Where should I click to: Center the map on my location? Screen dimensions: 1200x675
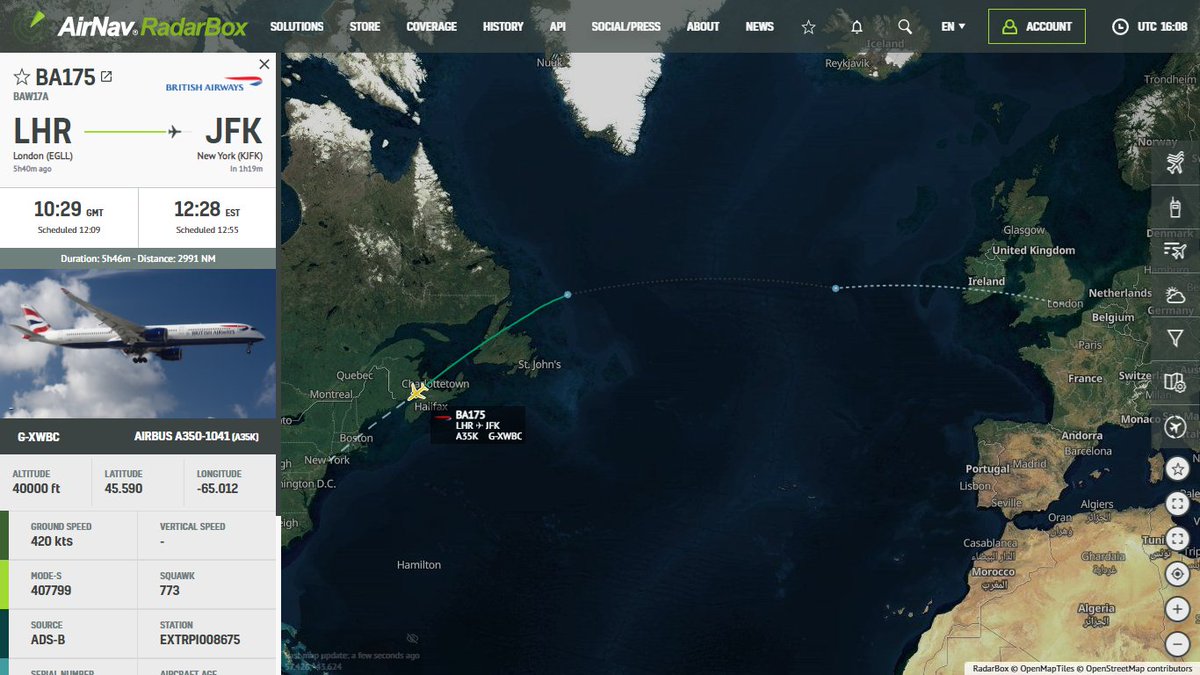coord(1178,574)
